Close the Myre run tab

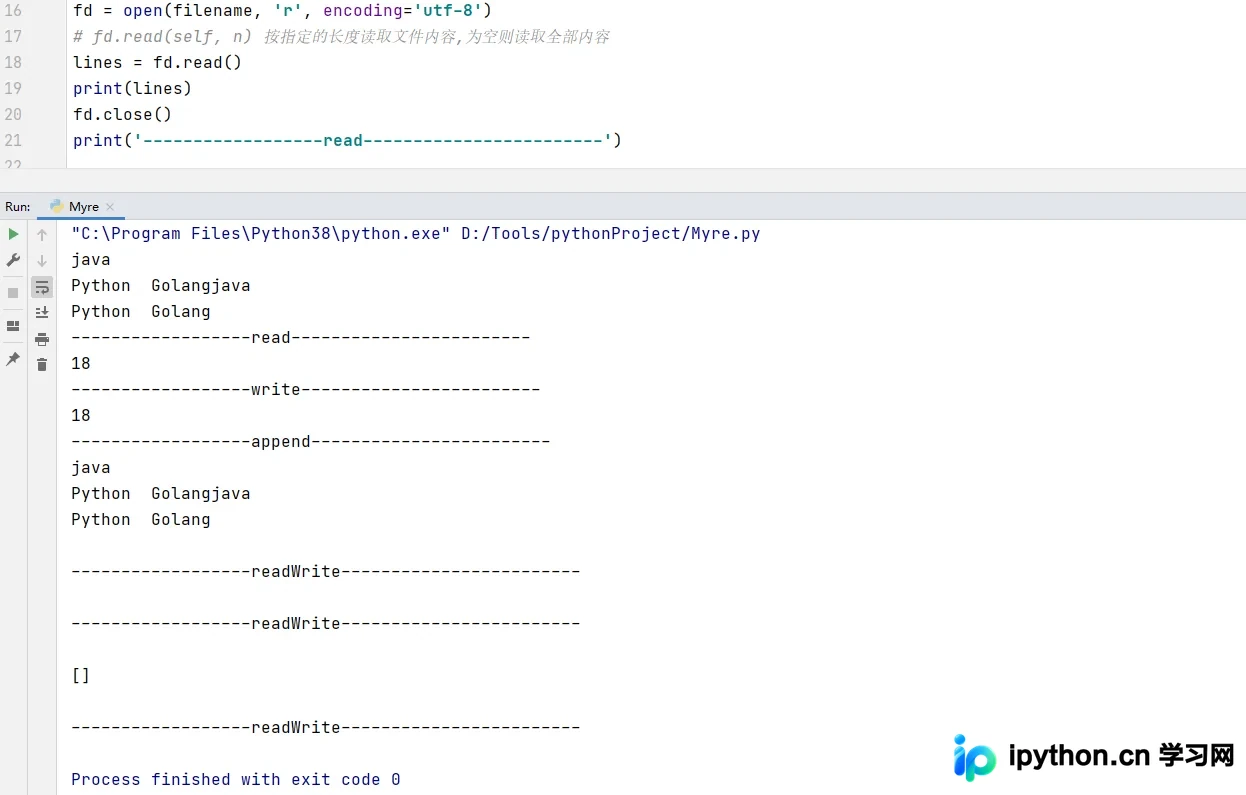point(110,207)
